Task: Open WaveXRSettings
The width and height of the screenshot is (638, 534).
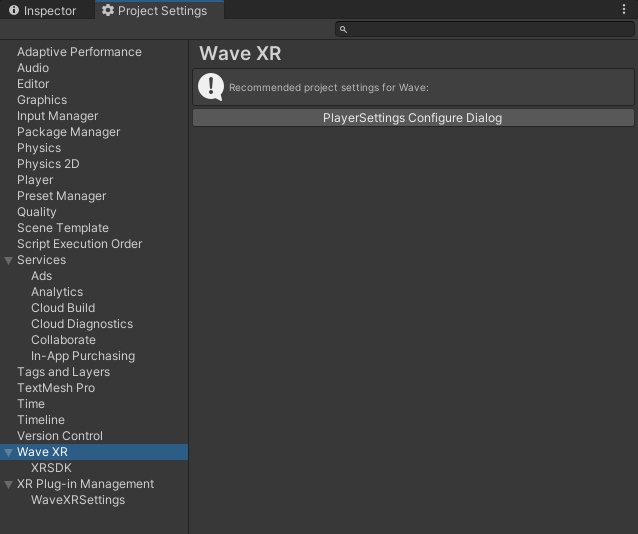Action: pyautogui.click(x=78, y=500)
